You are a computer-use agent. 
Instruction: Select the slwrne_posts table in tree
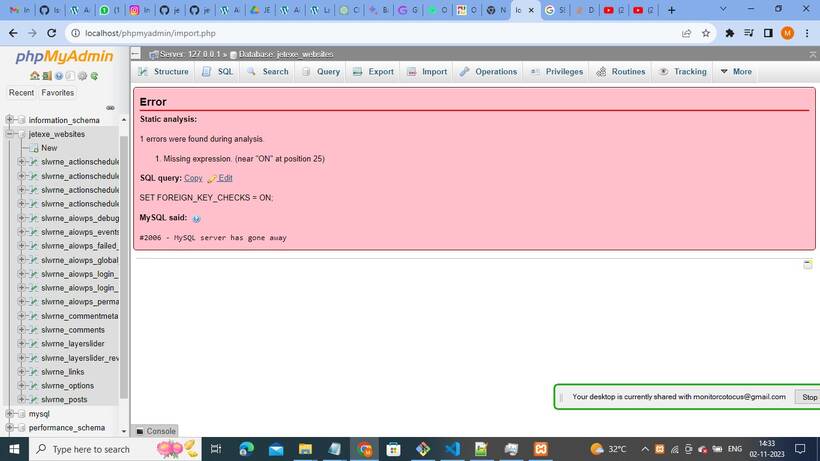[64, 400]
